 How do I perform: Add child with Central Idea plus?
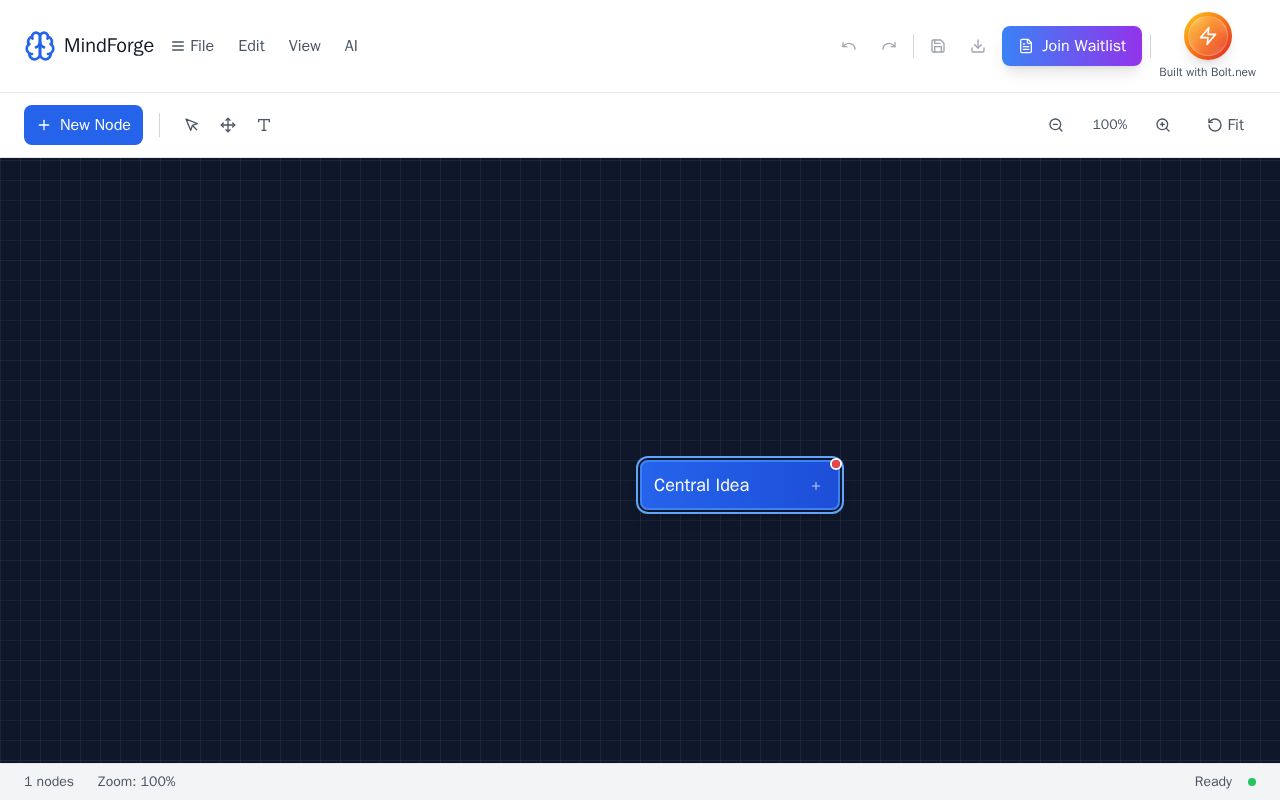(x=816, y=486)
